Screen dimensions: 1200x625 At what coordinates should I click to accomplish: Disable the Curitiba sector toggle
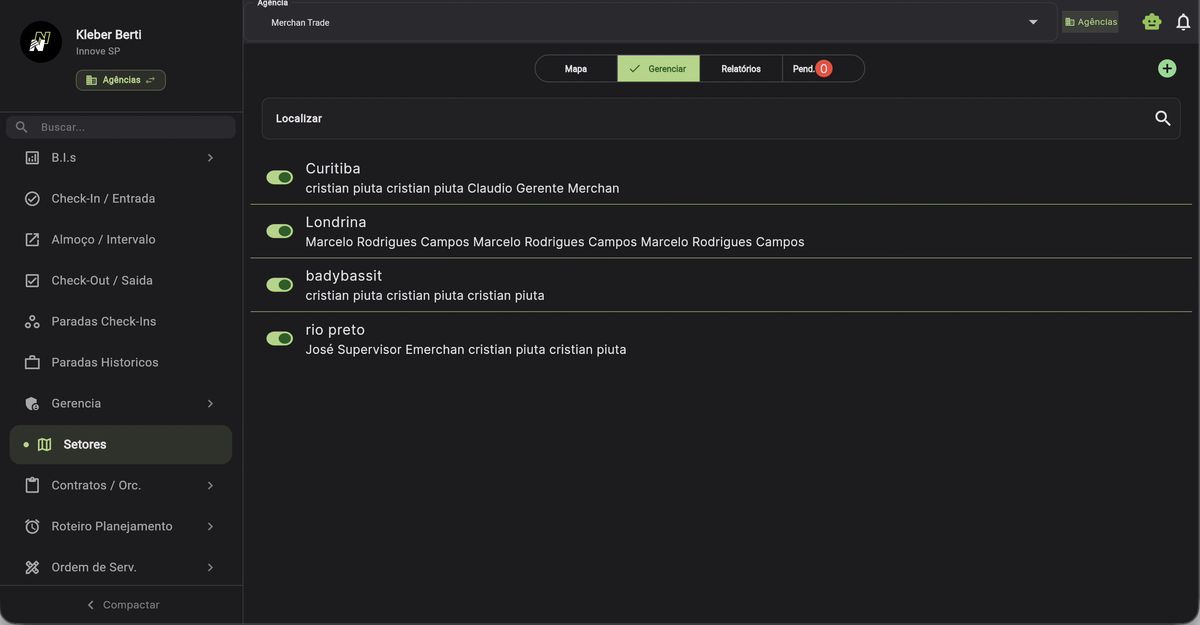tap(279, 177)
